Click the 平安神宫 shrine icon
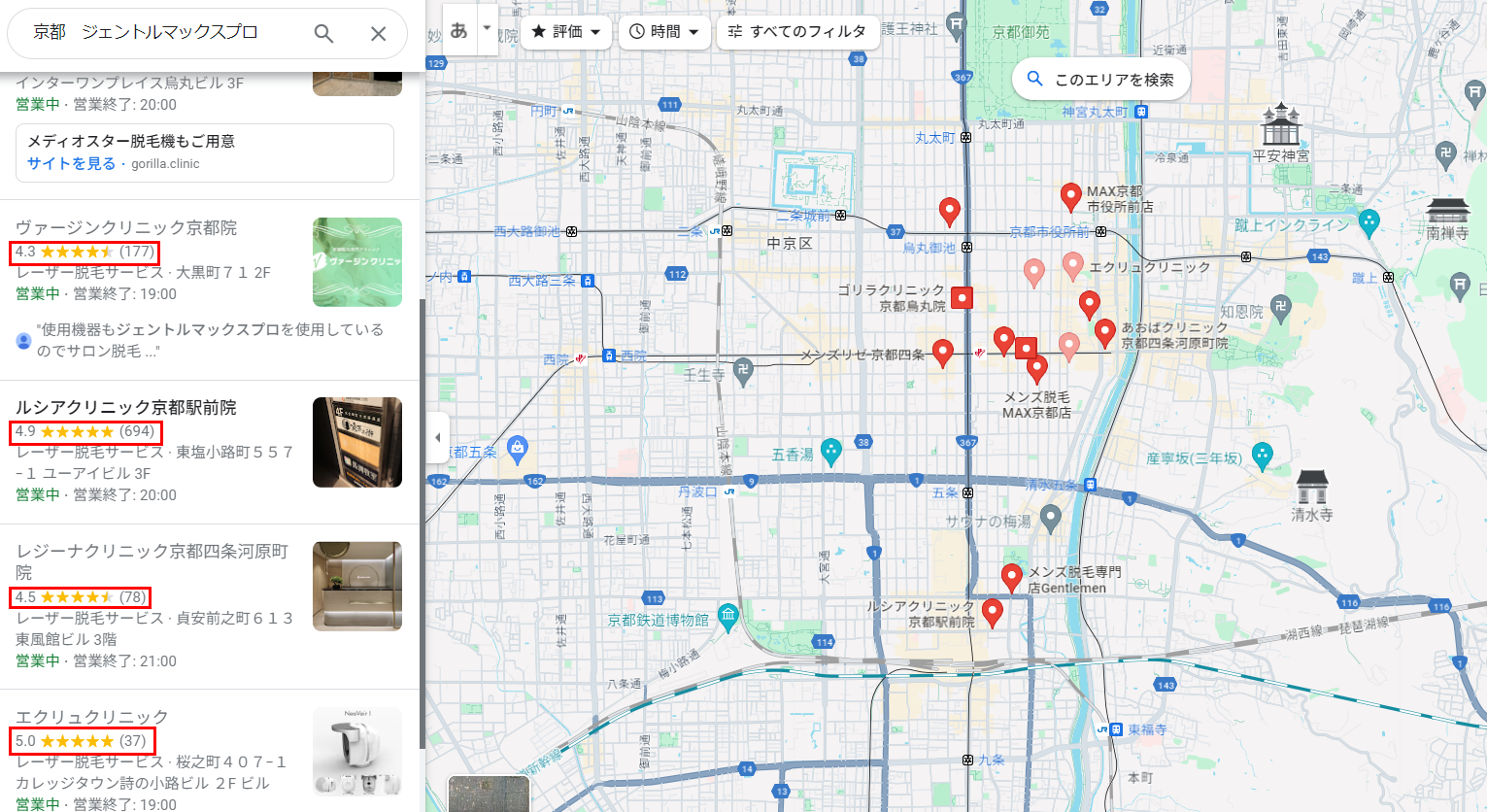 [1280, 124]
